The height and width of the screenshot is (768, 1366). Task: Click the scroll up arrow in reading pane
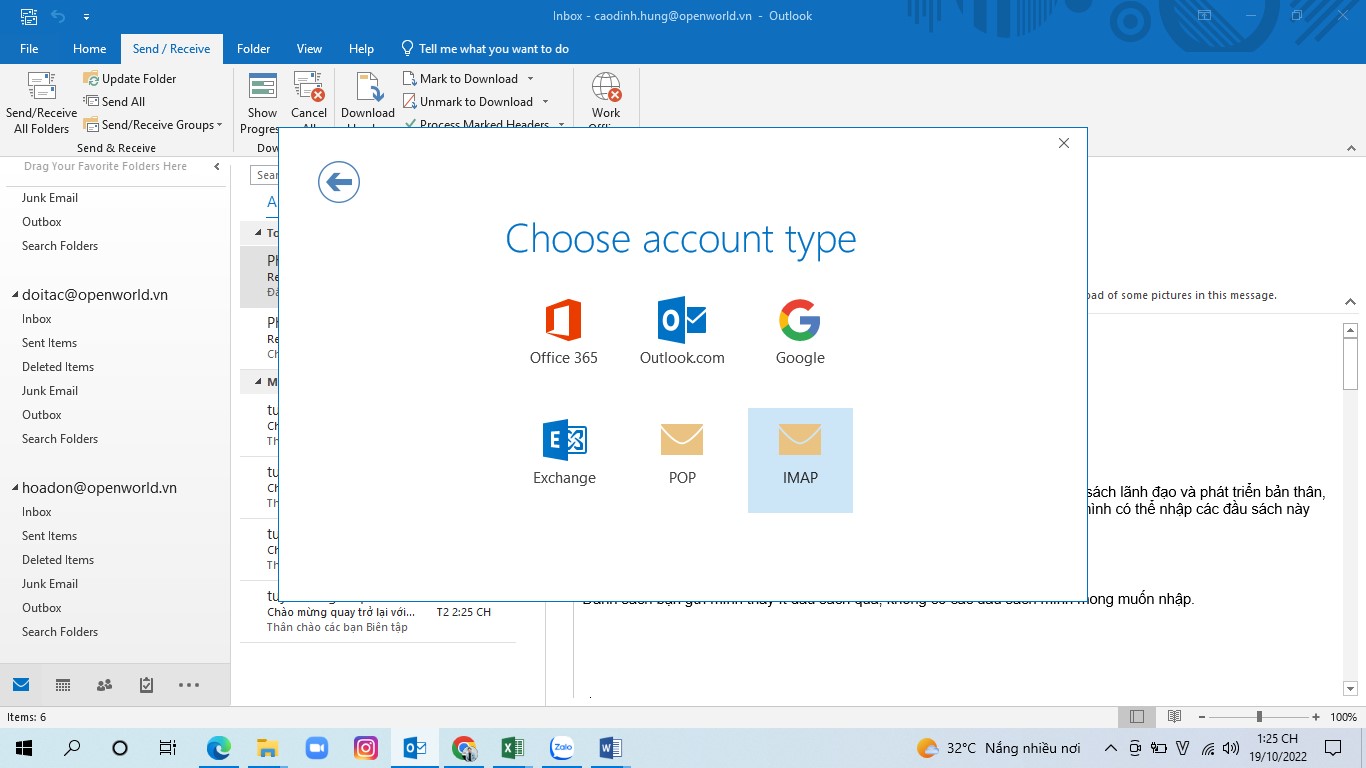coord(1350,330)
